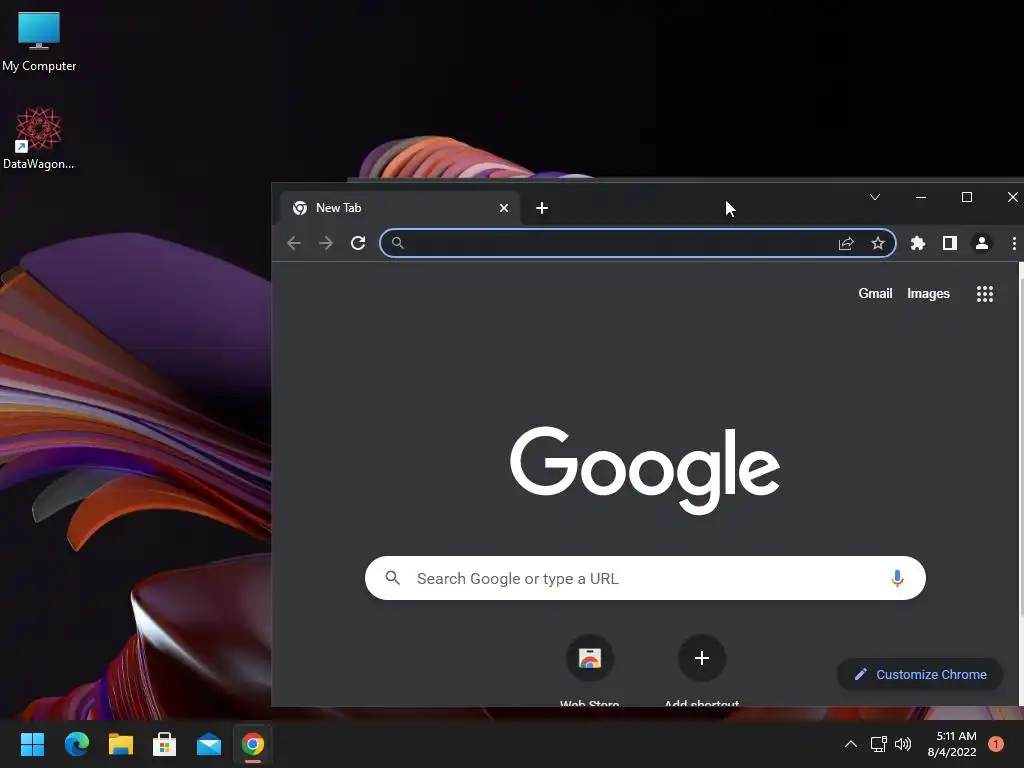Viewport: 1024px width, 768px height.
Task: Open volume speaker tray icon
Action: [903, 744]
